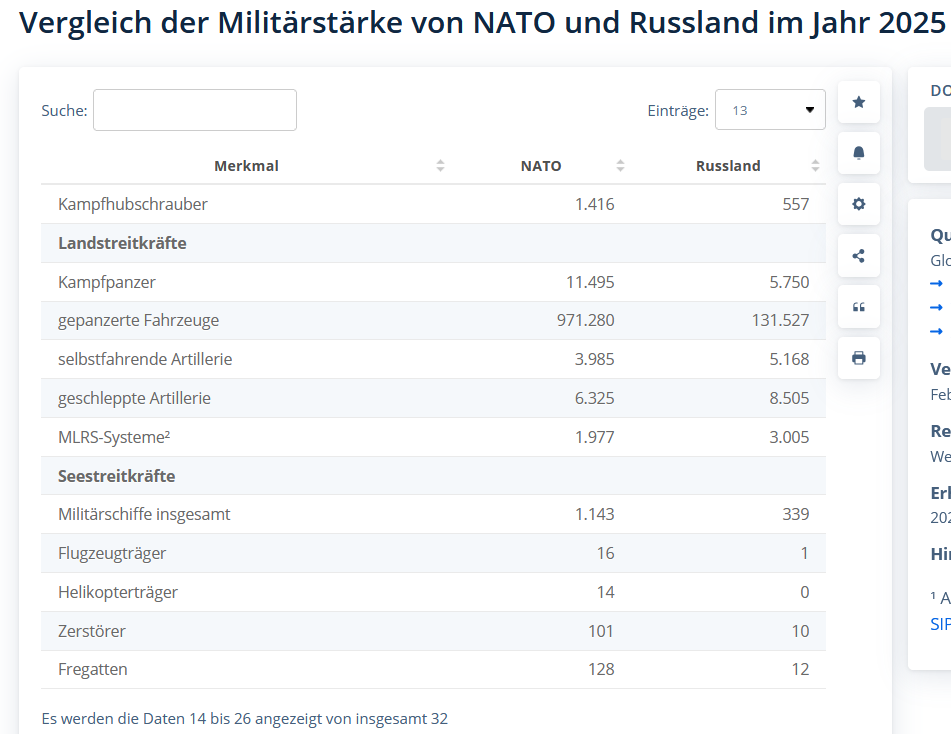Sort table by the Merkmal column arrows

coord(440,166)
